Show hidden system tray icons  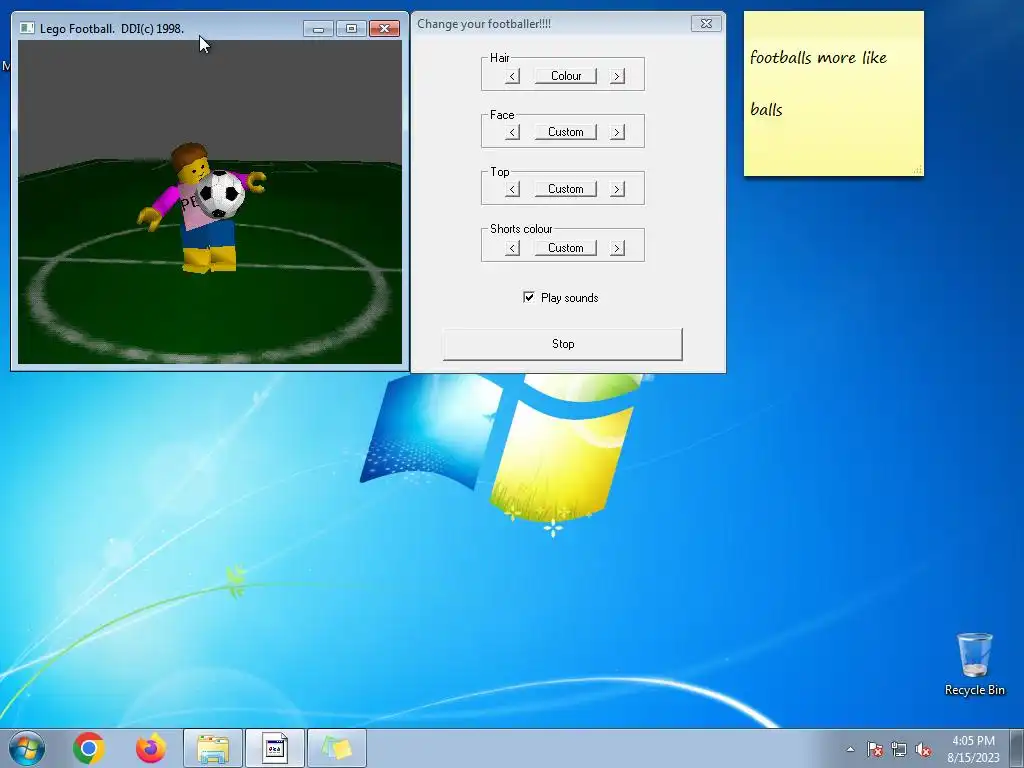click(x=850, y=749)
